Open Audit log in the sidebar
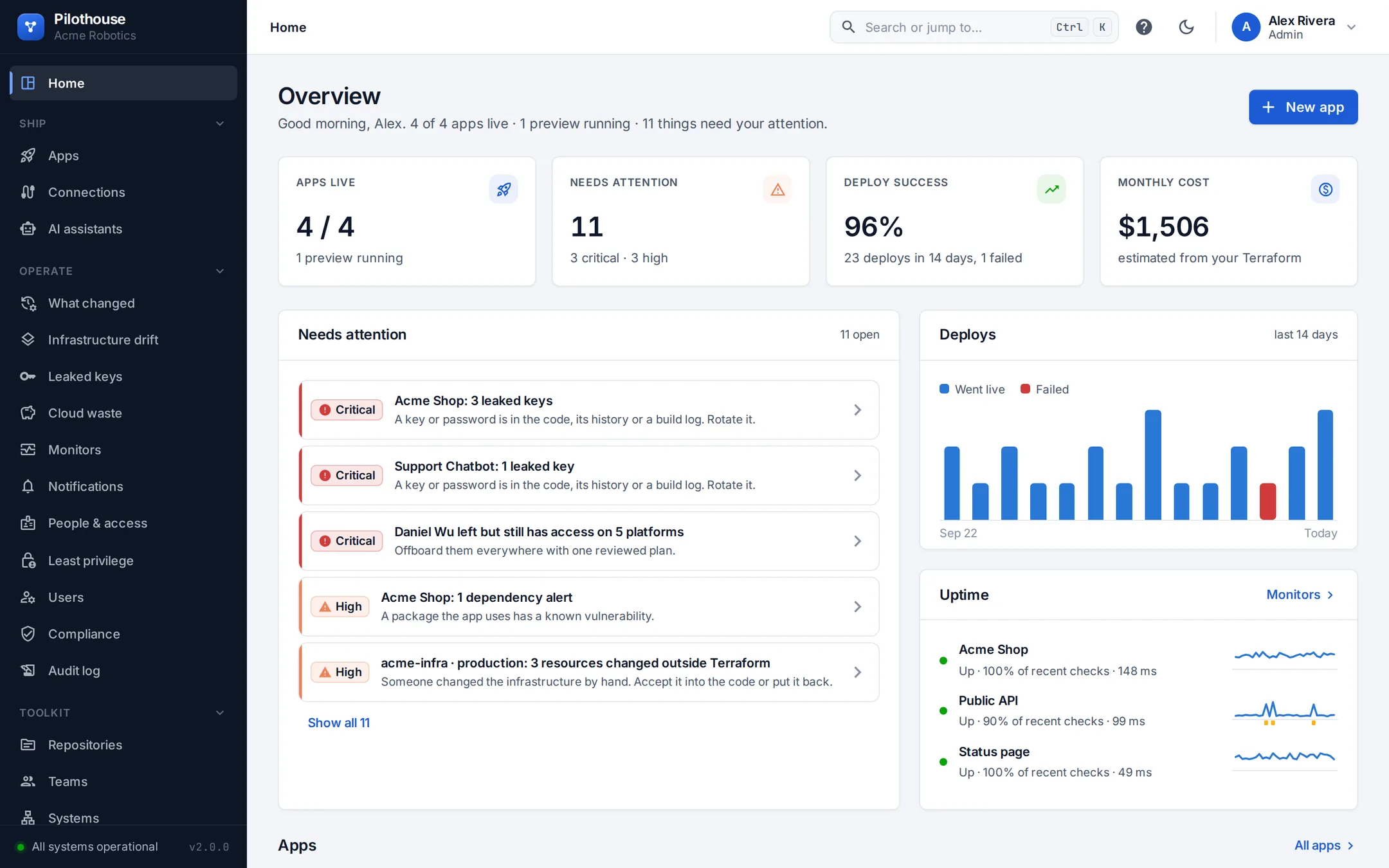 [x=123, y=671]
